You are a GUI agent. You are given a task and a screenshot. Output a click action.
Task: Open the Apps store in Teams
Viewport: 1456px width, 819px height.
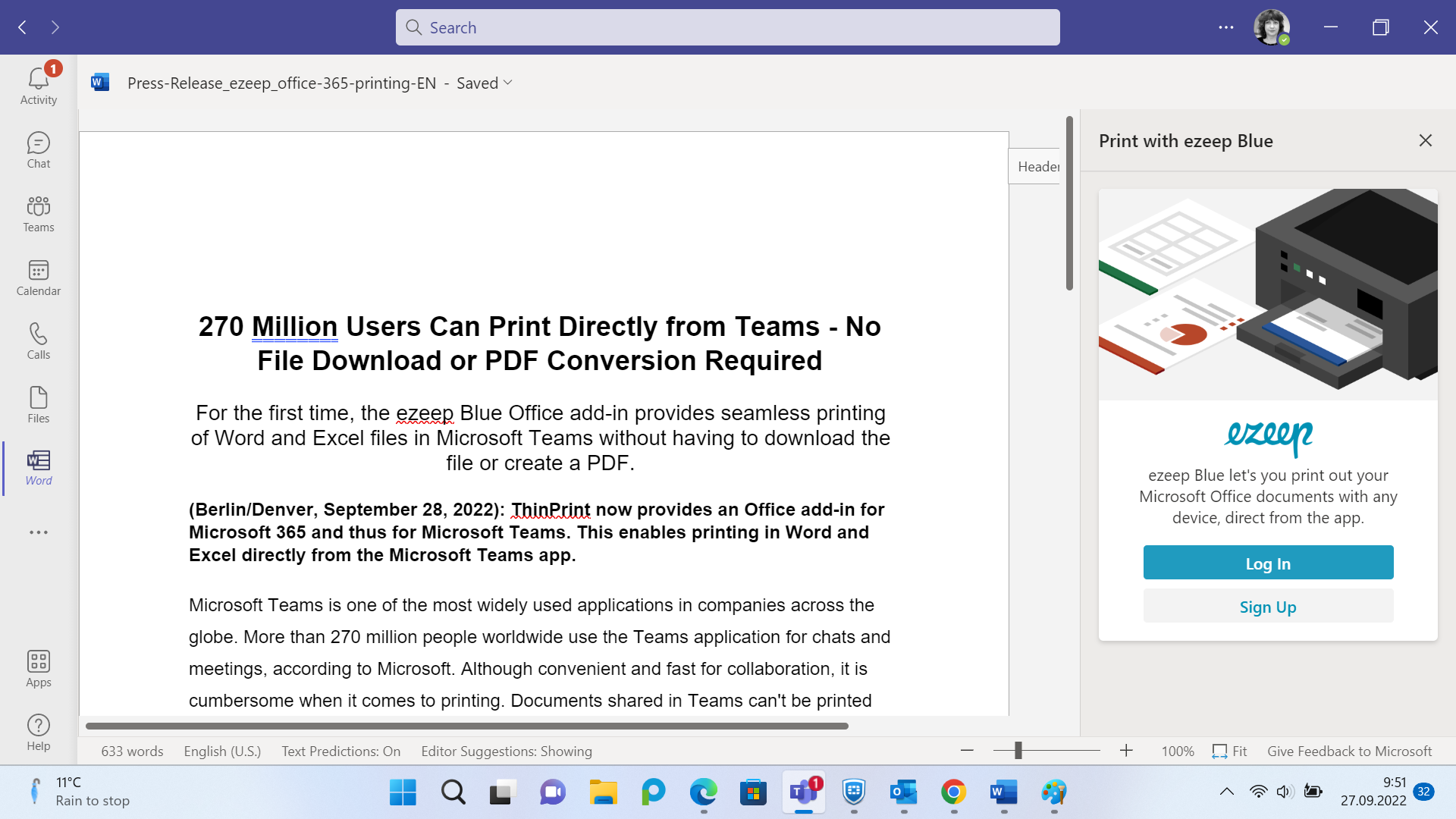click(38, 669)
